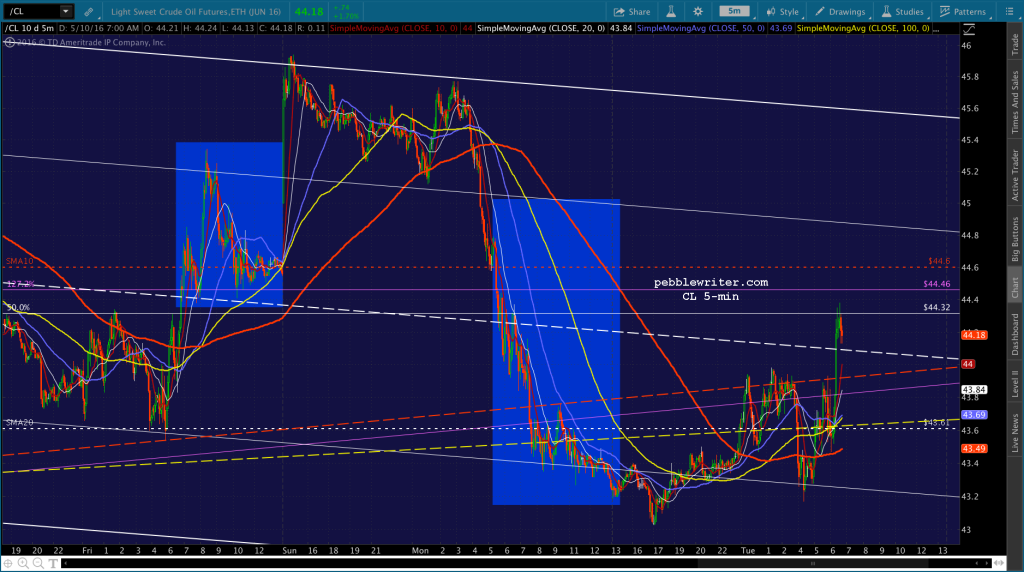Click the 44.18 last price in header
Image resolution: width=1024 pixels, height=572 pixels.
(309, 12)
